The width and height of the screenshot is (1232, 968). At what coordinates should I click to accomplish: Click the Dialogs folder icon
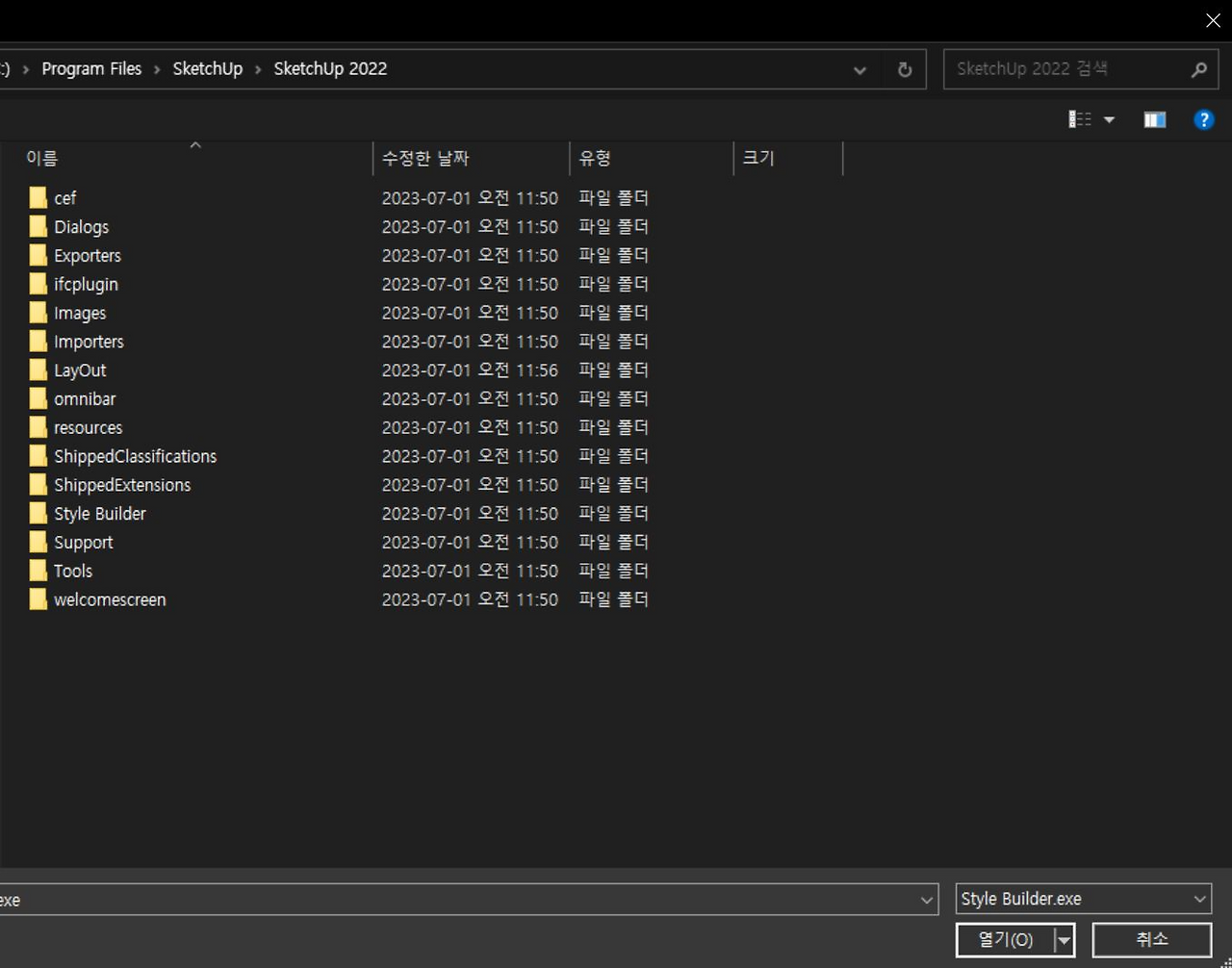coord(38,227)
